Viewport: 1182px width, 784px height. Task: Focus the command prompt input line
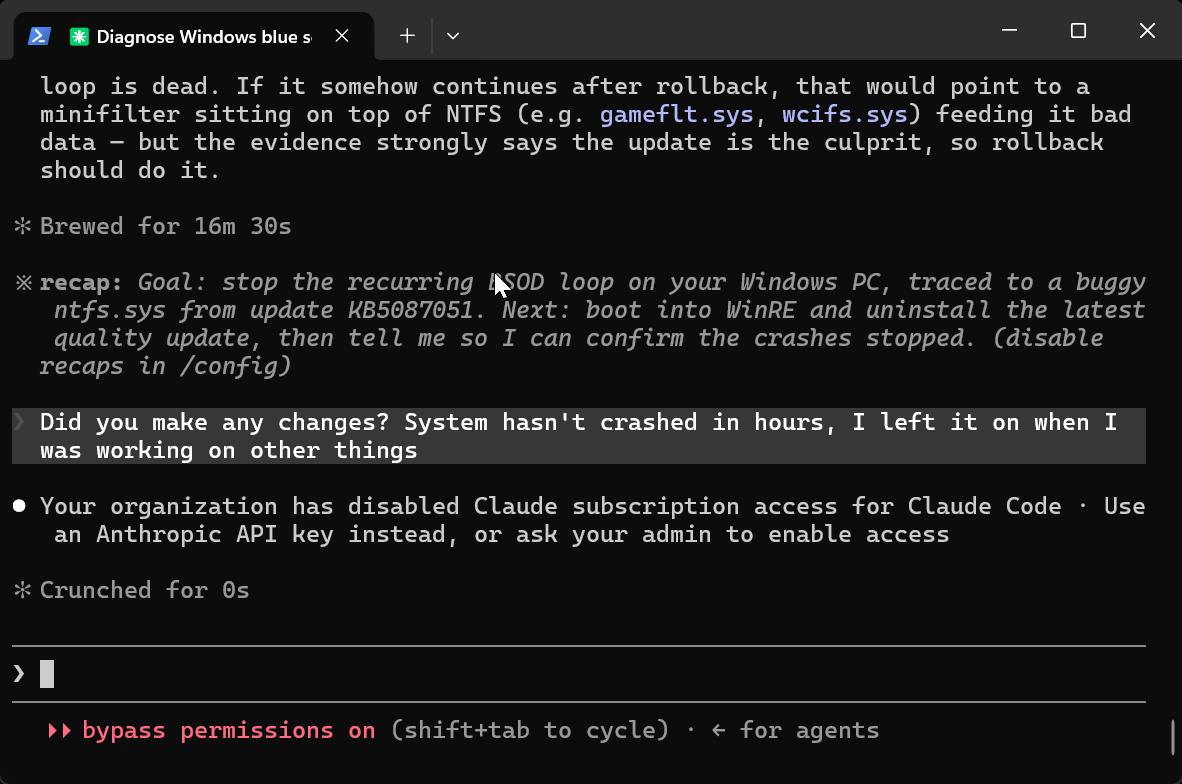579,674
